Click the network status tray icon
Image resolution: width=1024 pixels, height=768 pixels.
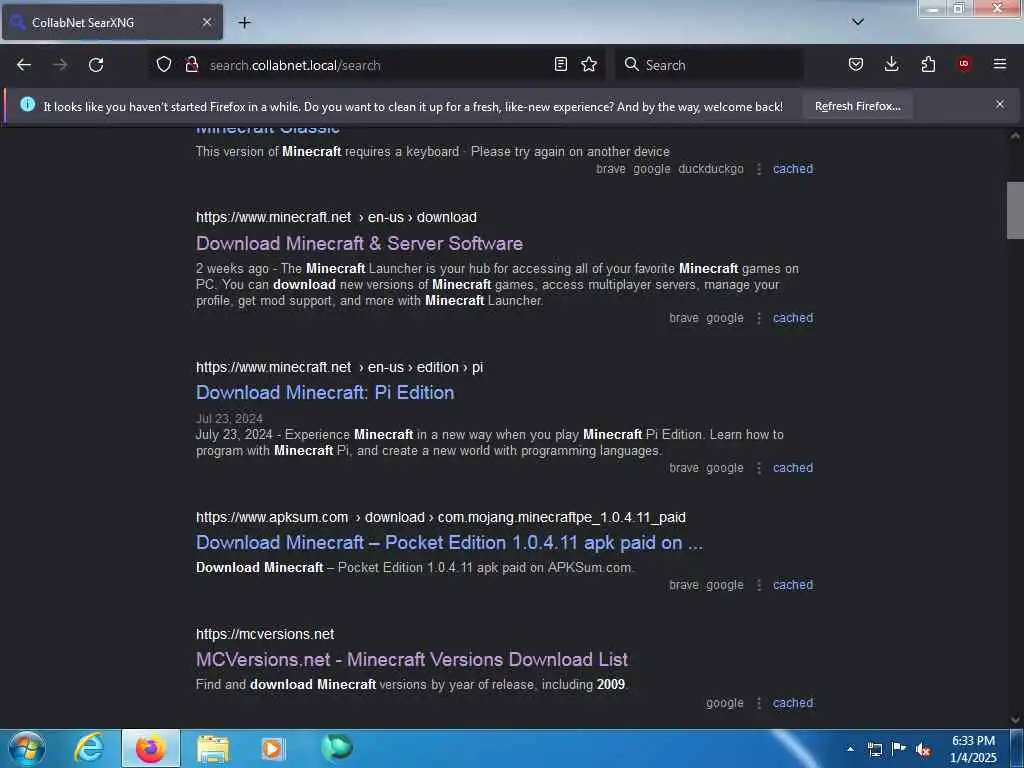(x=875, y=750)
